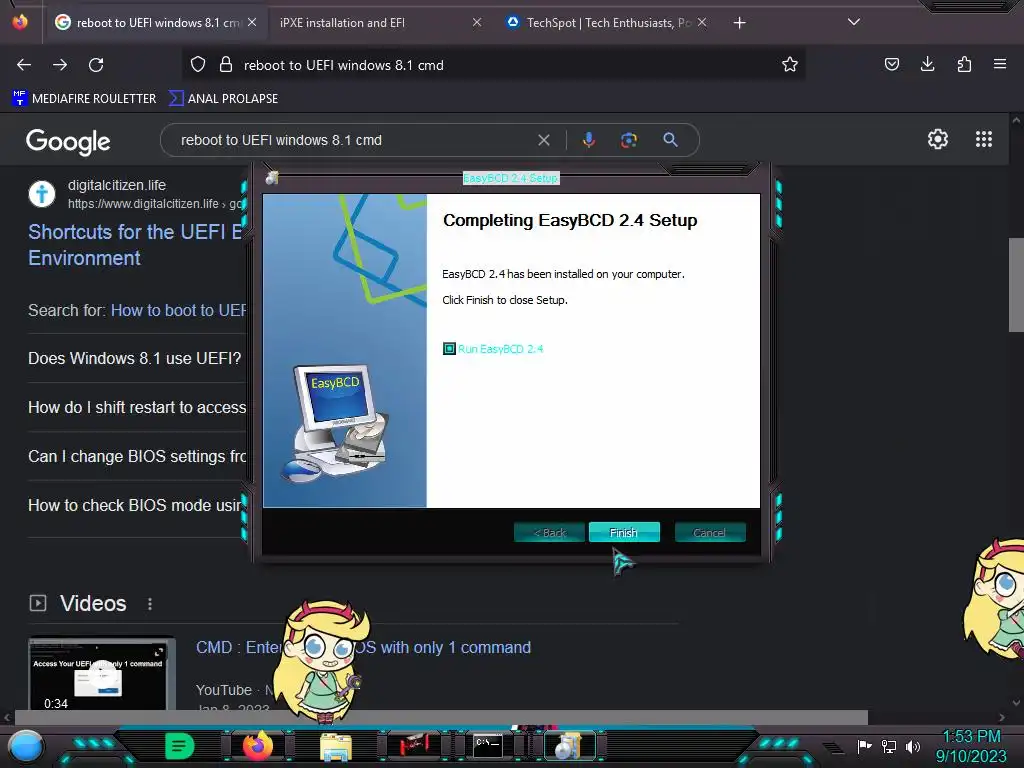This screenshot has height=768, width=1024.
Task: Open the tracking protection shield icon
Action: 198,65
